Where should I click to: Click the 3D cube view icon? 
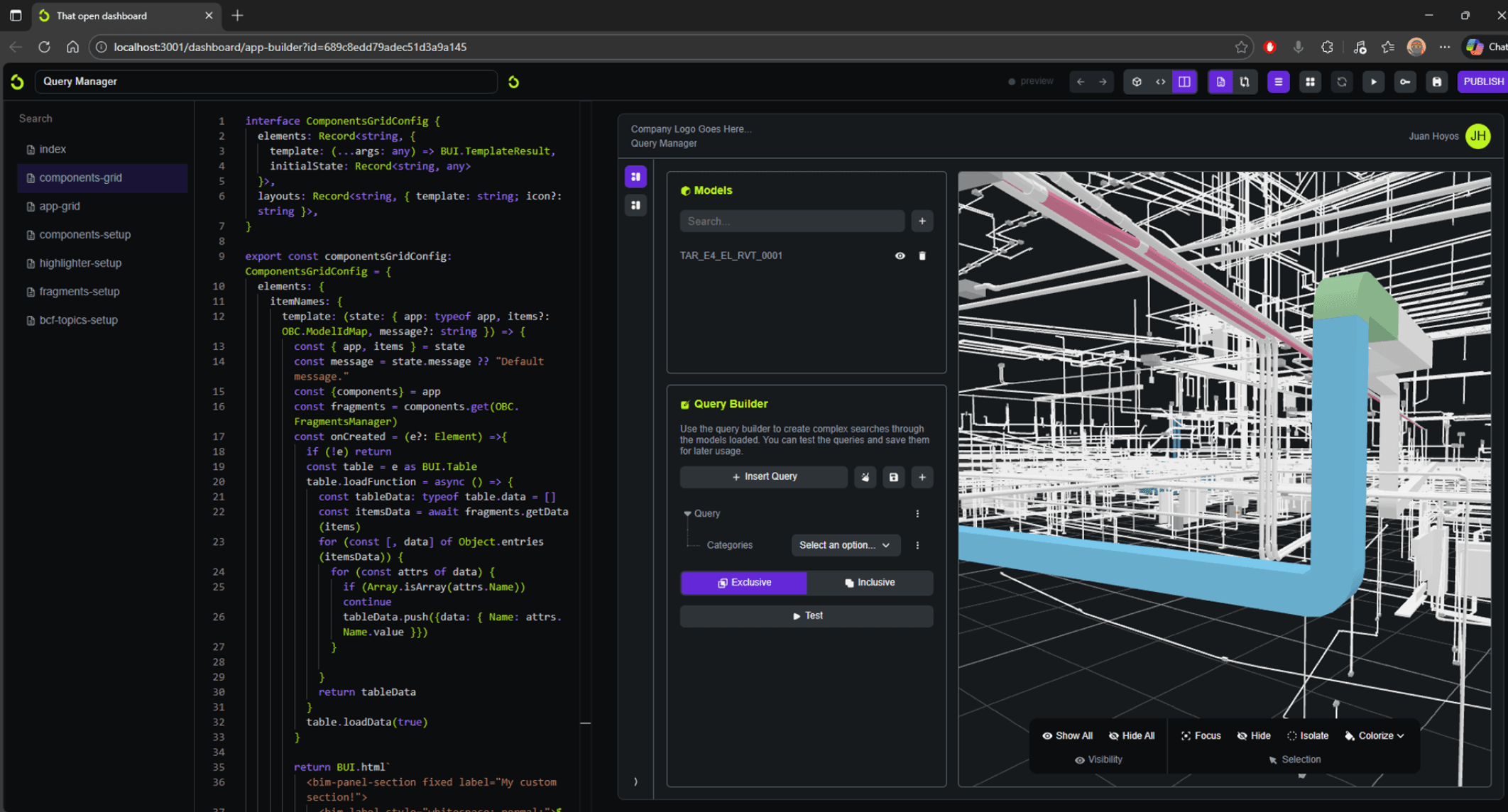tap(1137, 82)
